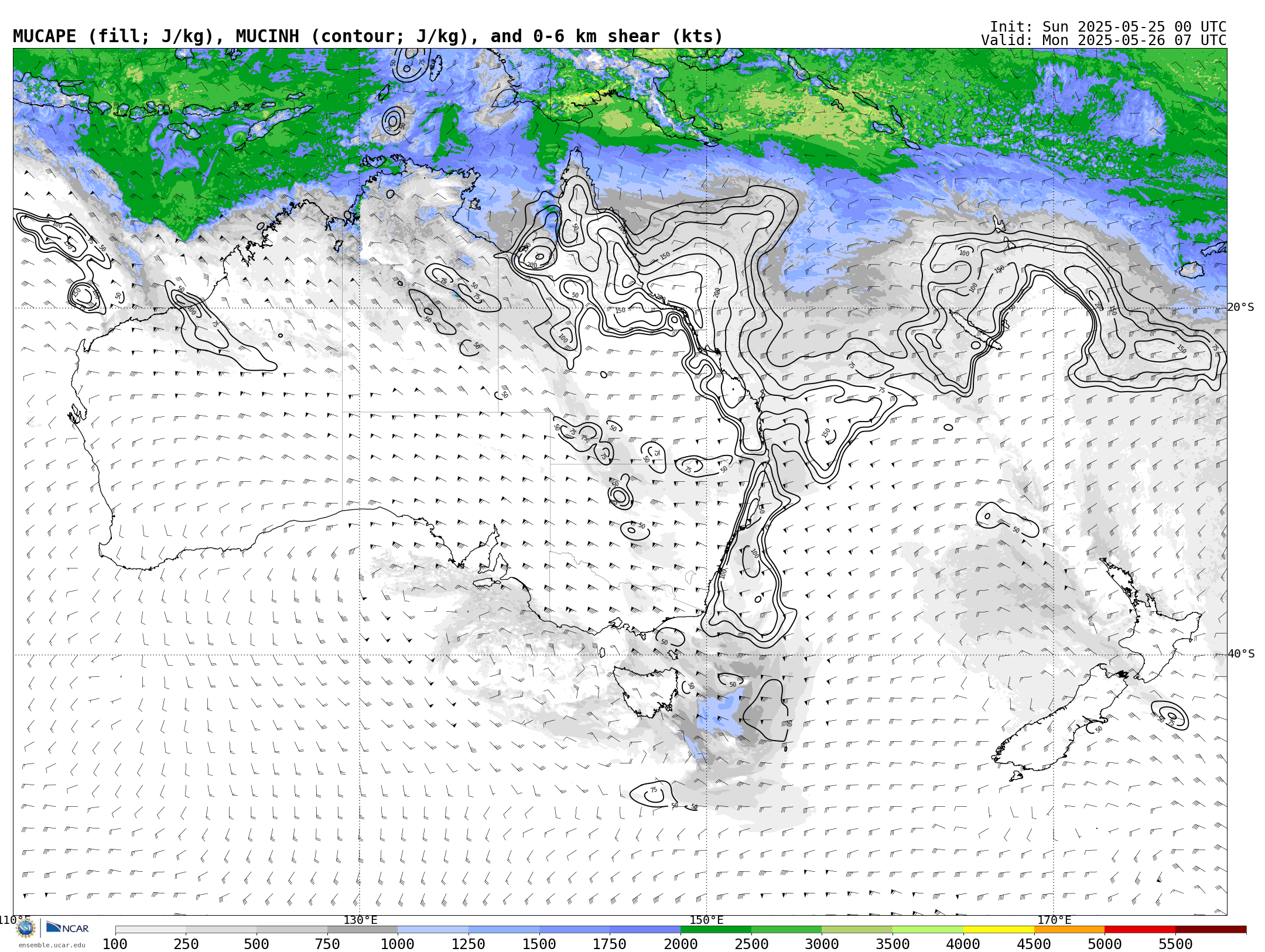The image size is (1265, 952).
Task: Click Tasmania on the map
Action: pyautogui.click(x=647, y=691)
